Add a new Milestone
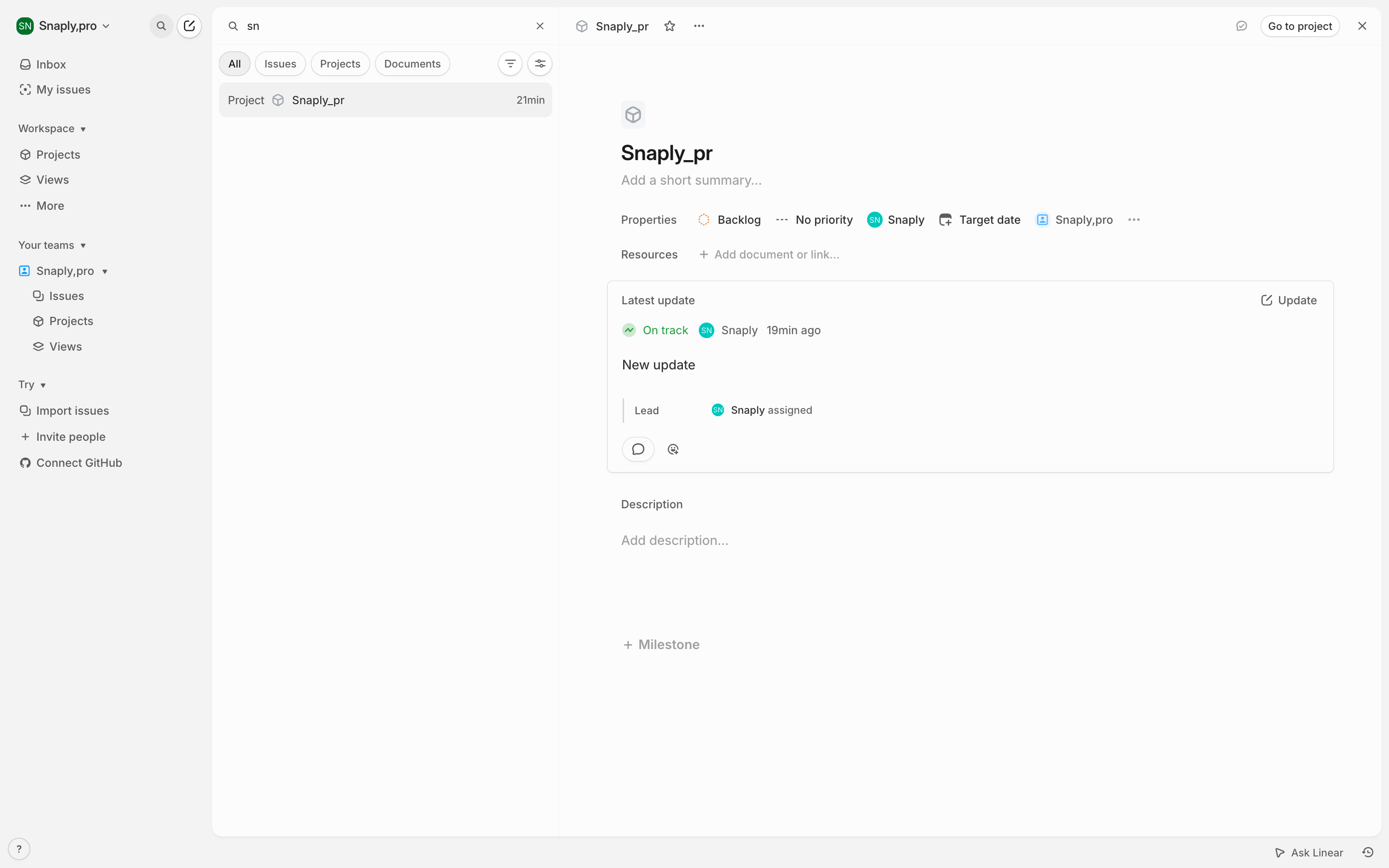 pyautogui.click(x=661, y=645)
